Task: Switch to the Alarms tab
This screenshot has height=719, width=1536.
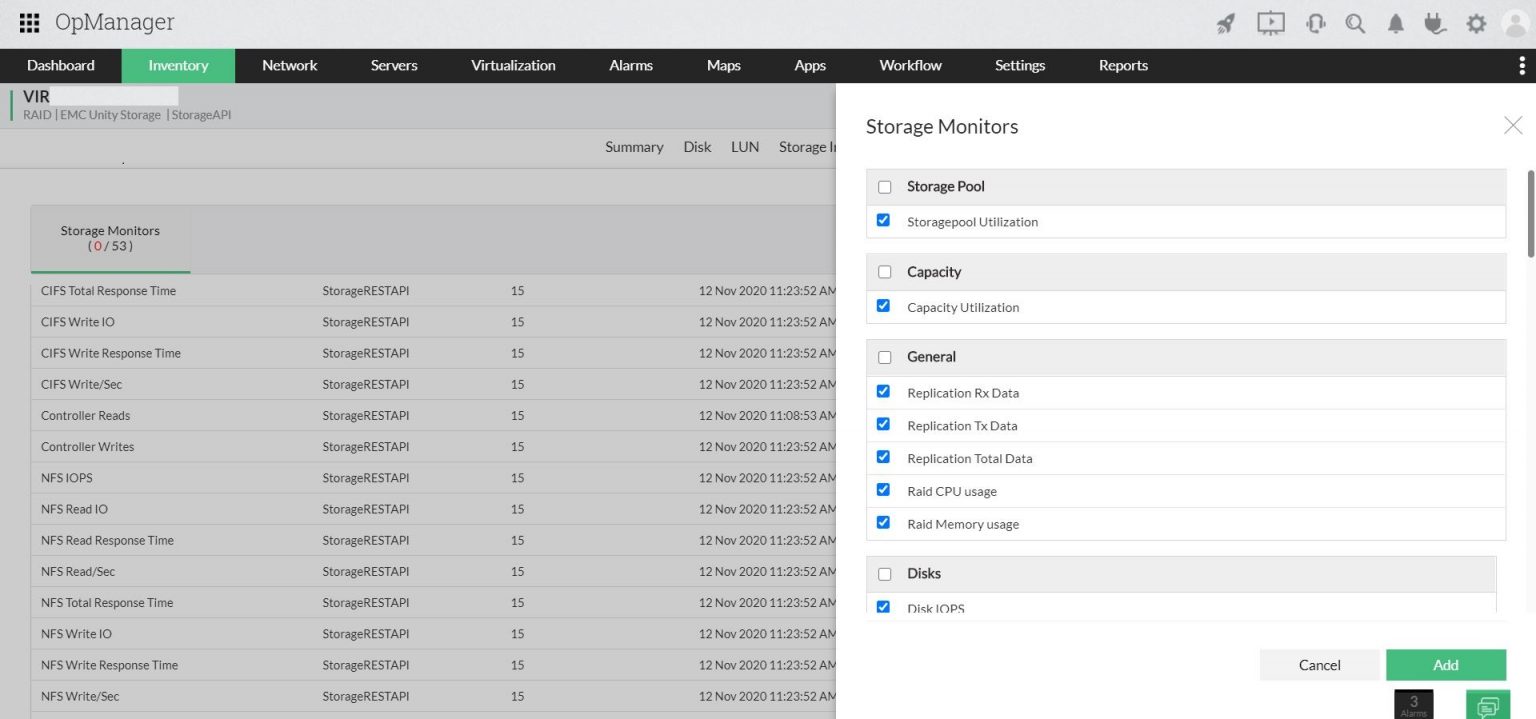Action: pos(630,66)
